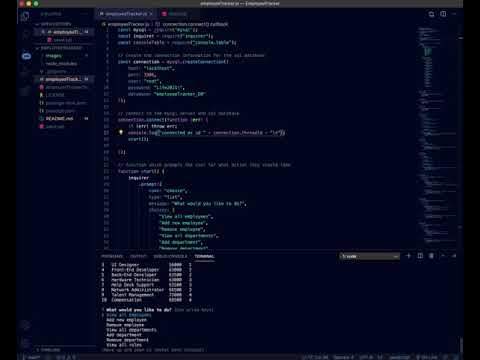Click 'View all employees' highlighted option
480x360 pixels.
click(129, 315)
